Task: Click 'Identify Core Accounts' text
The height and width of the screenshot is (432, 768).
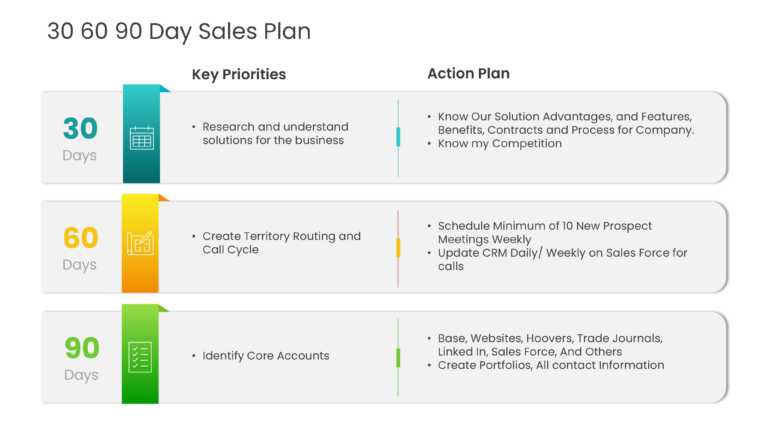Action: pyautogui.click(x=265, y=356)
